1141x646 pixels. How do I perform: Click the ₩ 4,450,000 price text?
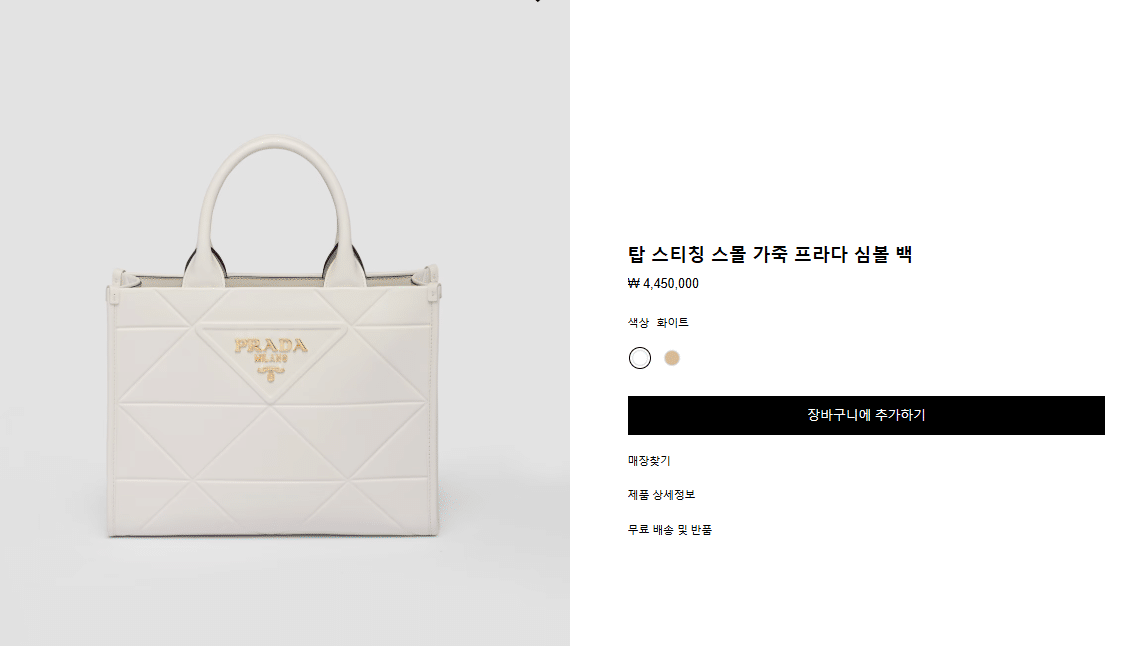click(663, 284)
